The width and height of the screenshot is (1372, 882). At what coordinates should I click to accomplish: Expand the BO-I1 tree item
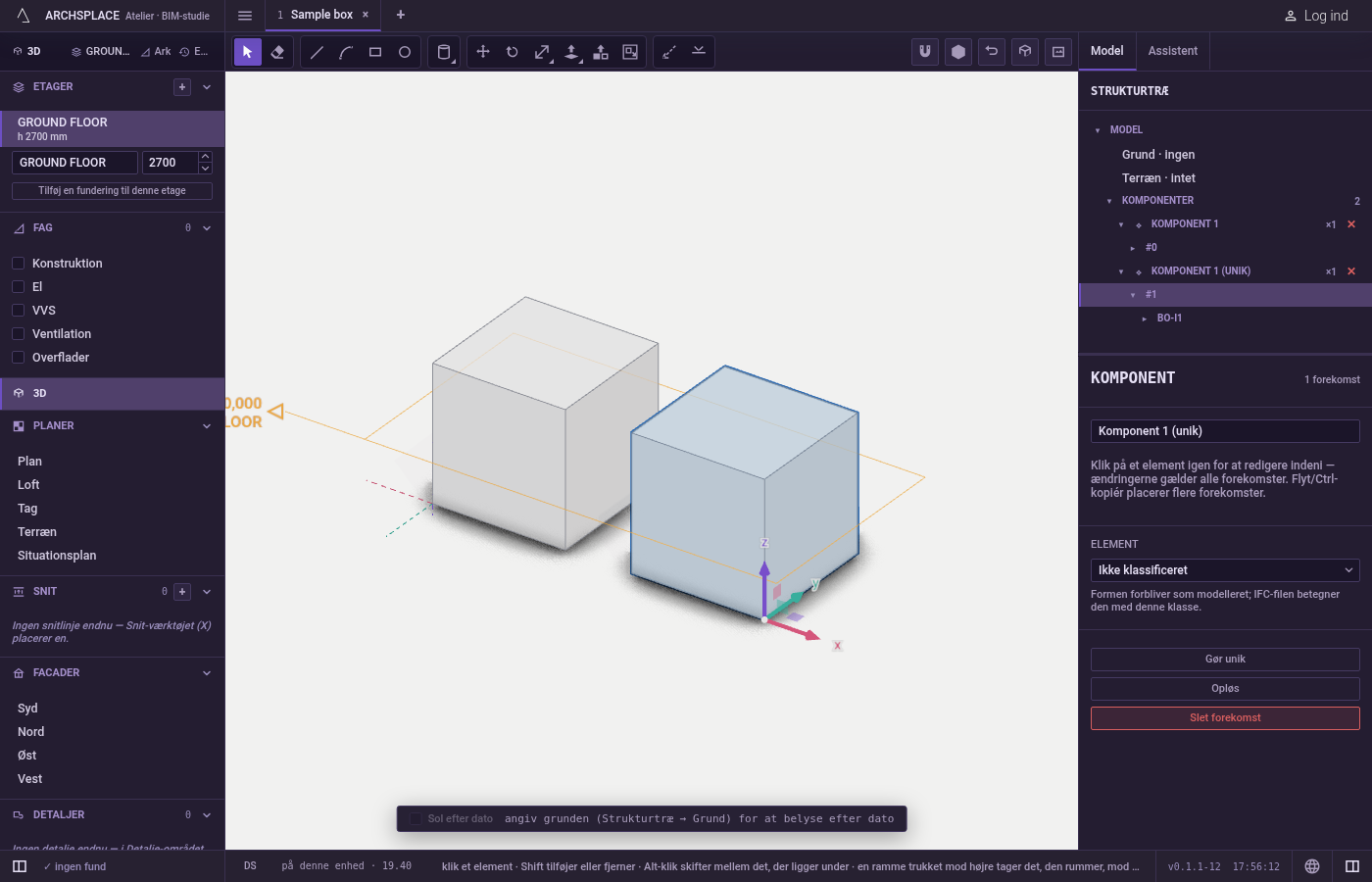click(1145, 318)
